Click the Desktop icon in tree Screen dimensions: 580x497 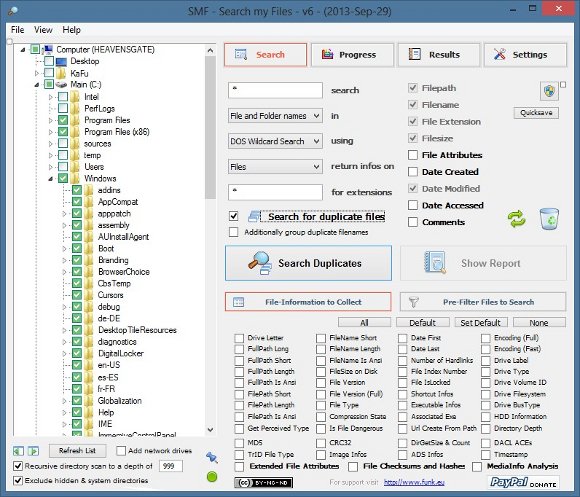[x=61, y=61]
